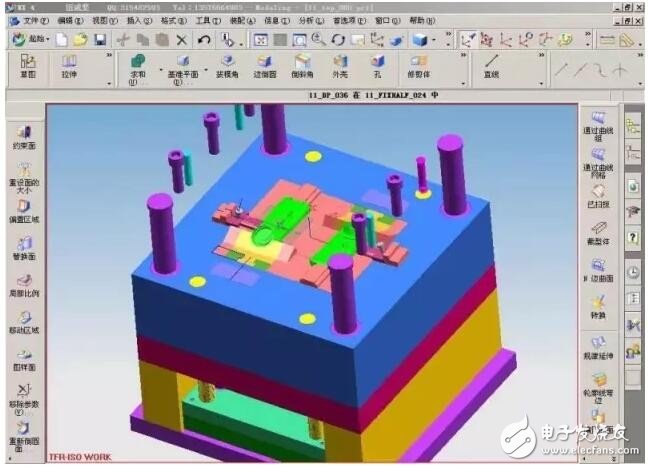Select the 拉伸 (Extrude) tool
This screenshot has height=467, width=648.
69,66
